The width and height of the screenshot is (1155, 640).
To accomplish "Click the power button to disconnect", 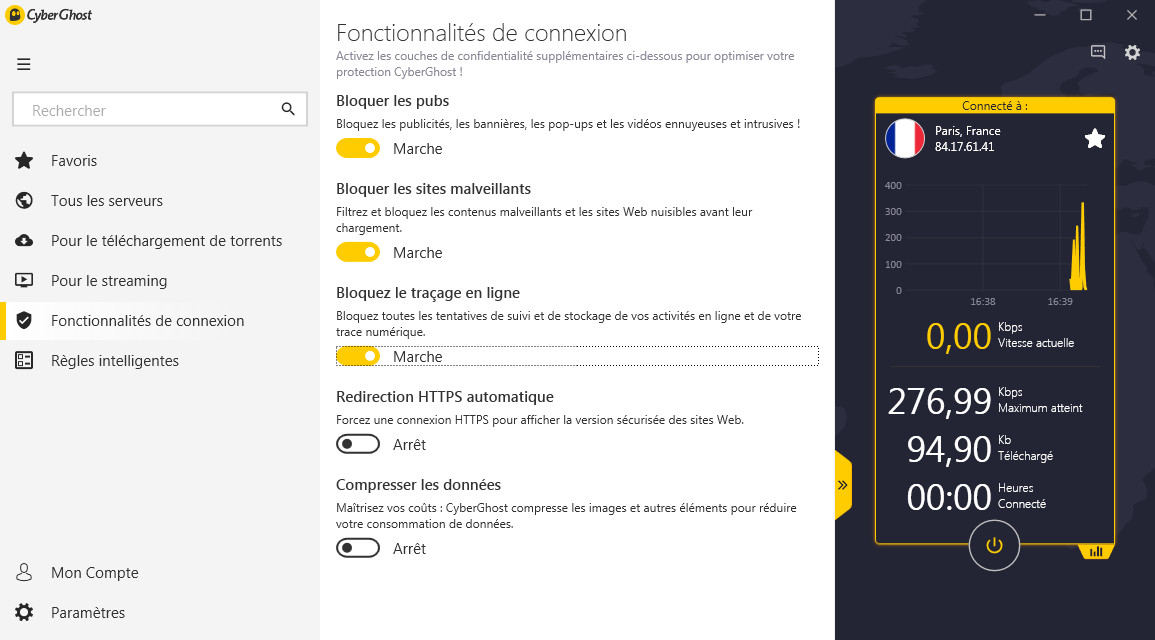I will 994,546.
